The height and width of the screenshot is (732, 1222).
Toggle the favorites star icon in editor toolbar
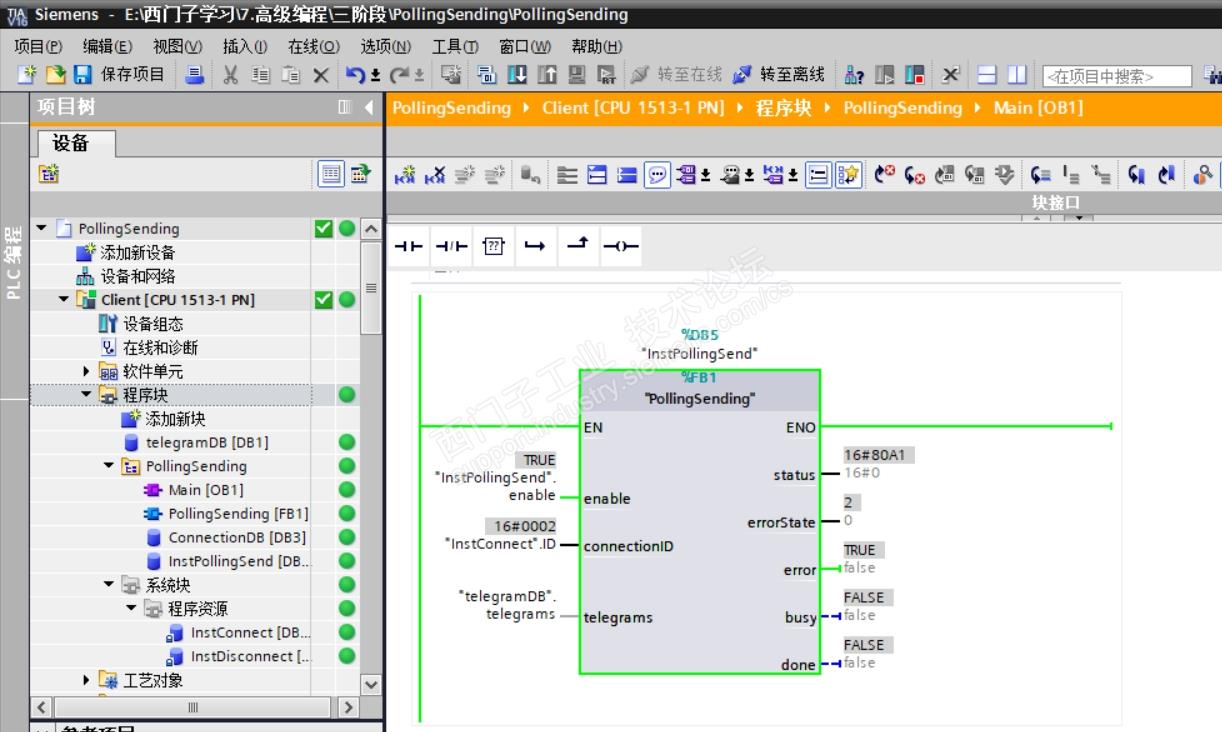[848, 175]
